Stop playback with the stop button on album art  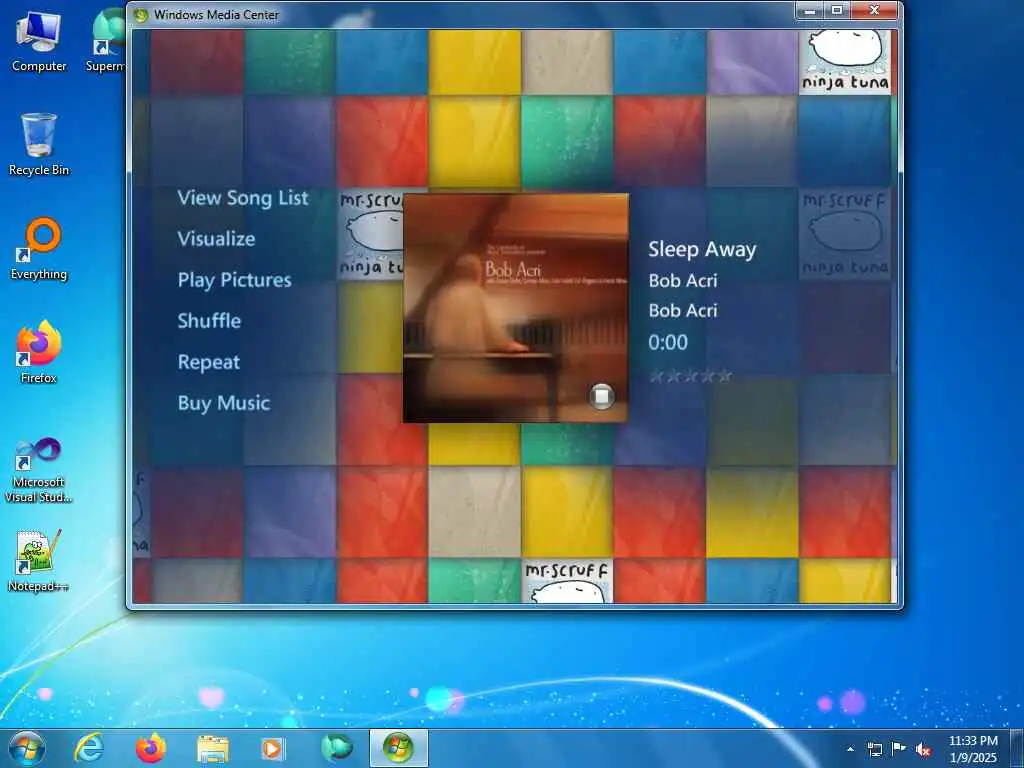[601, 396]
